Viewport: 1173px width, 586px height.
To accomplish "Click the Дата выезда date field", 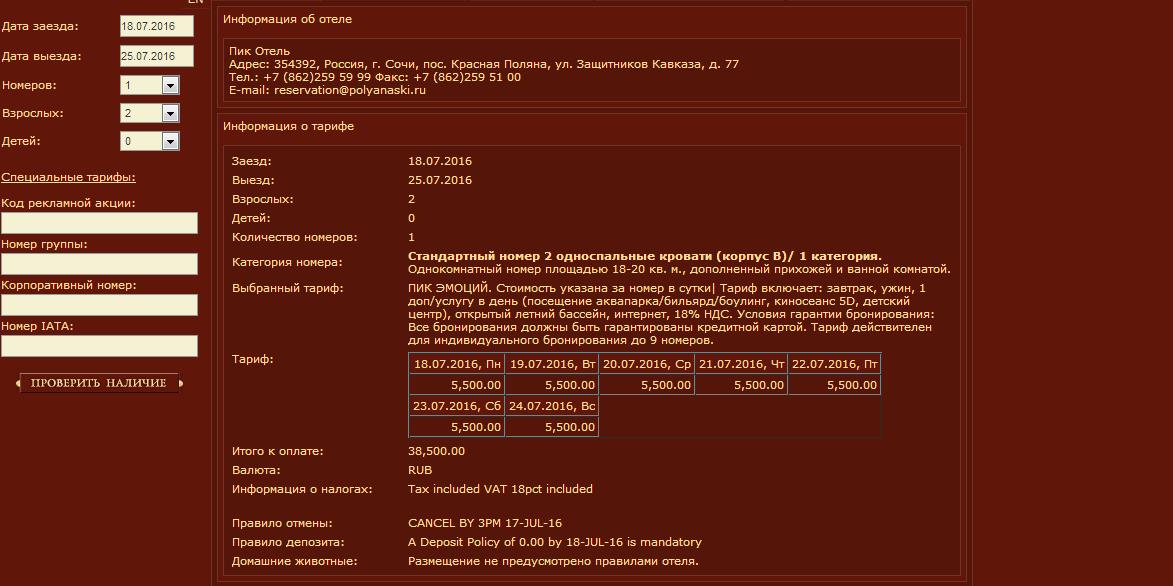I will [155, 57].
